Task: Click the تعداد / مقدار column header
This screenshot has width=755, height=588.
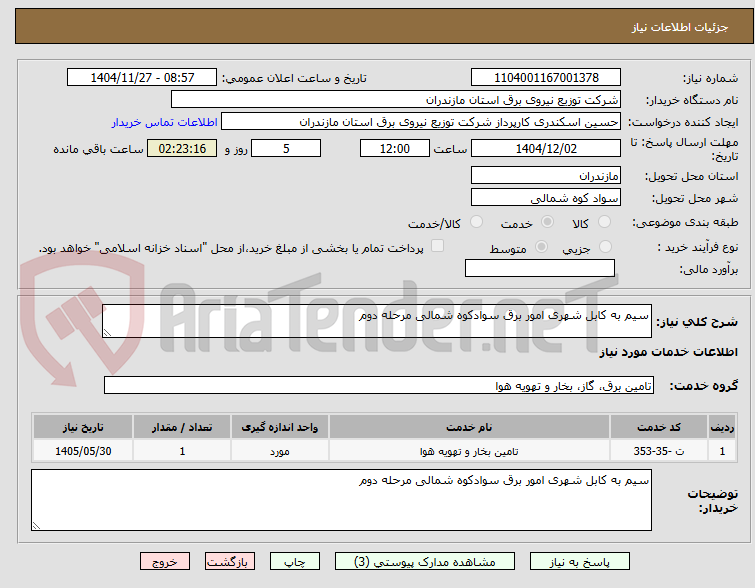Action: pos(182,427)
